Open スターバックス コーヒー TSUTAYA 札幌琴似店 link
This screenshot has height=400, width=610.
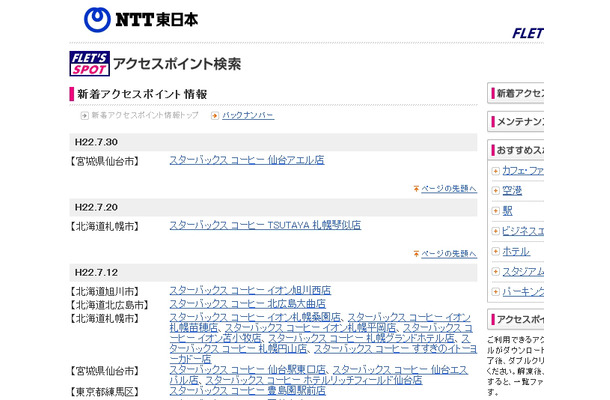[265, 225]
